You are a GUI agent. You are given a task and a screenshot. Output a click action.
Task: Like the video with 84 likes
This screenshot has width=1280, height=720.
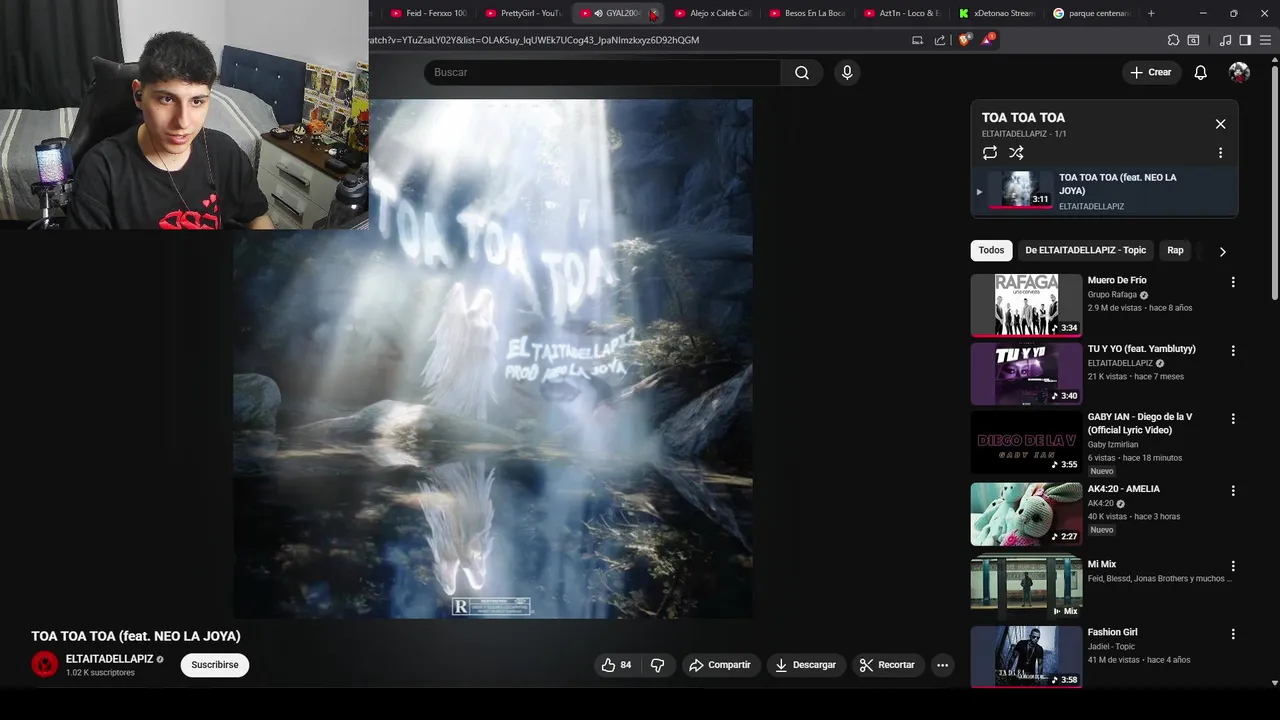click(616, 665)
